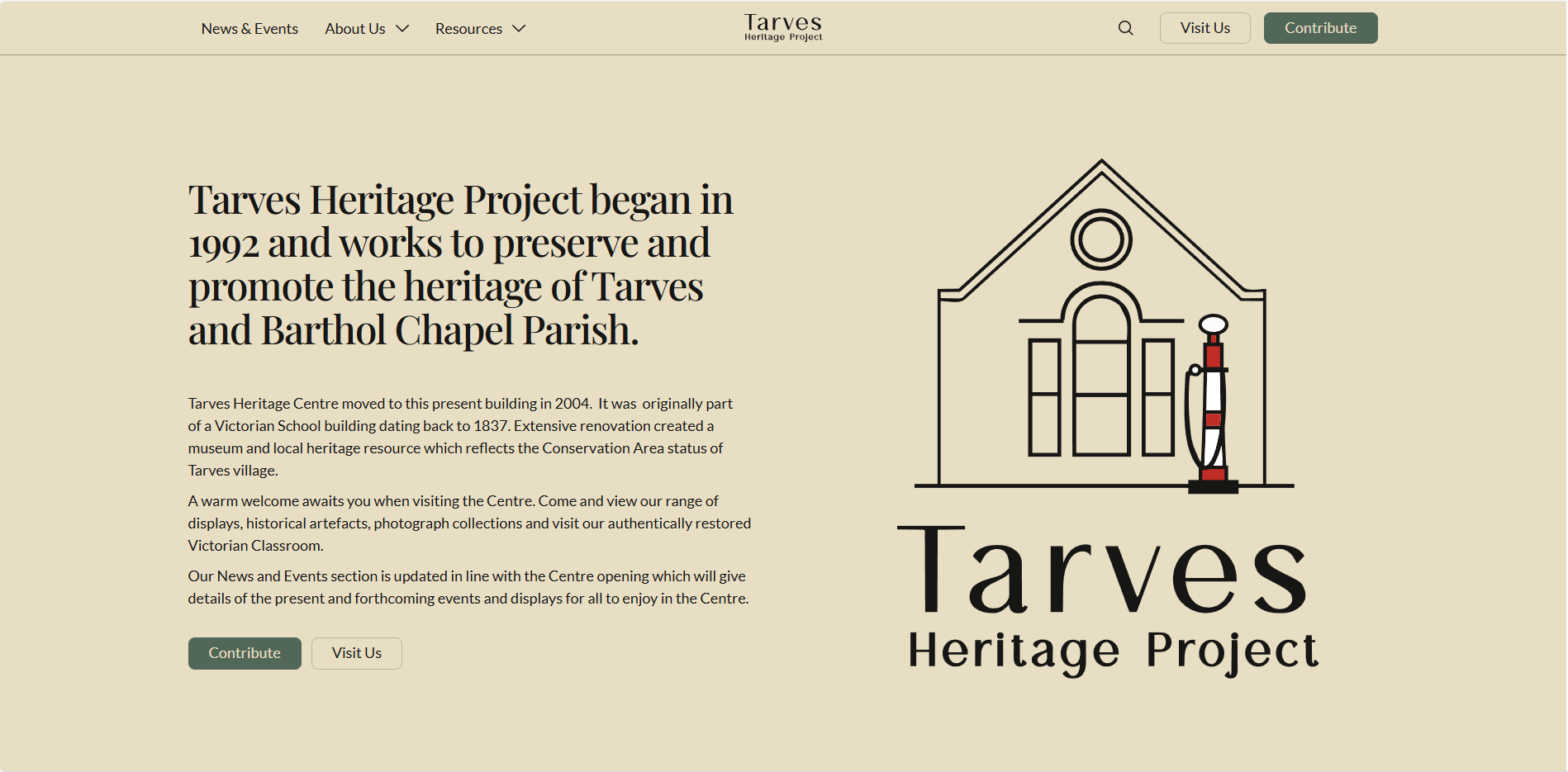This screenshot has height=772, width=1568.
Task: Click the large heritage building logo illustration
Action: coord(1105,326)
